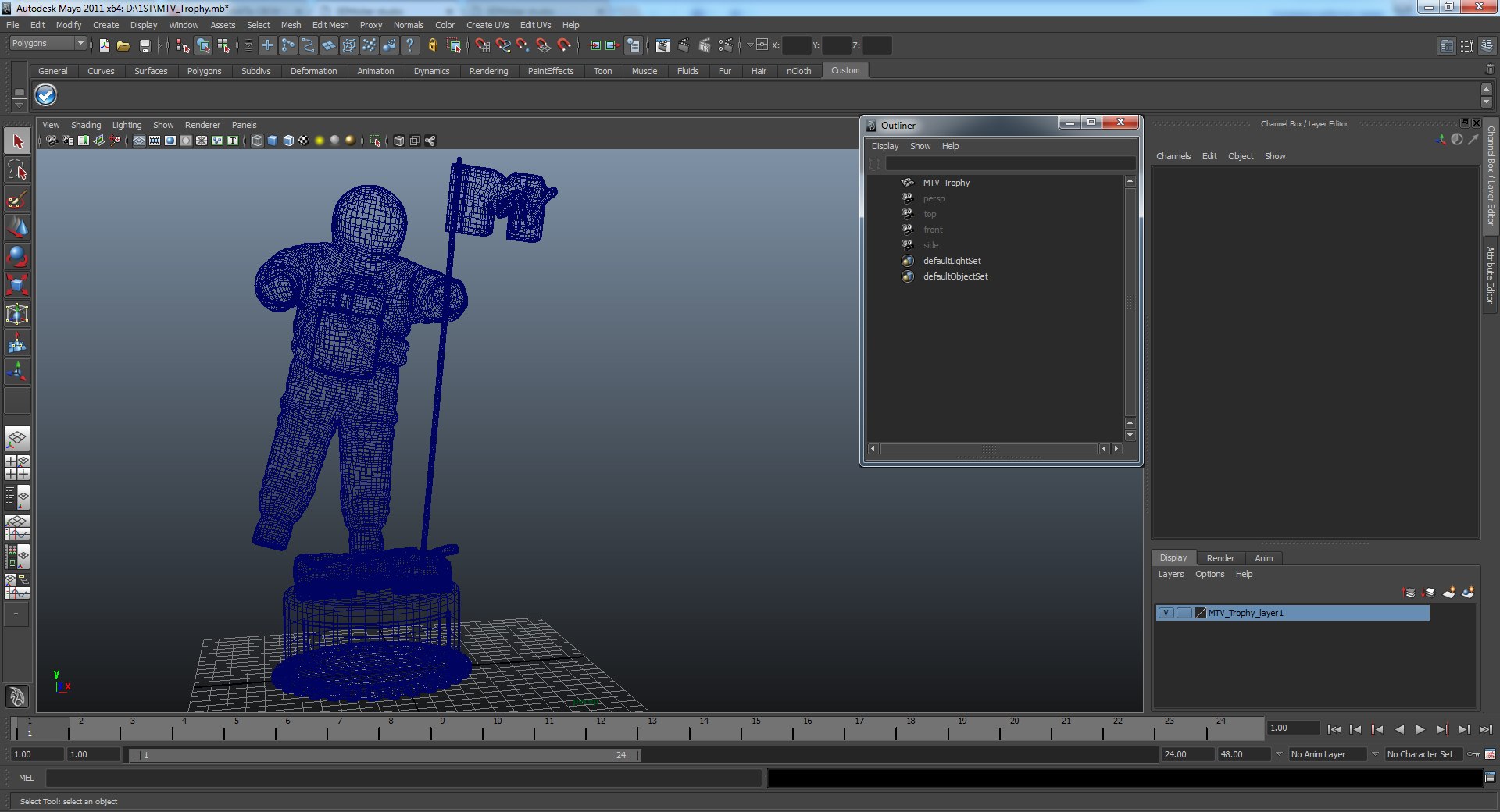Toggle viewport grid display icon
This screenshot has height=812, width=1500.
tap(139, 141)
